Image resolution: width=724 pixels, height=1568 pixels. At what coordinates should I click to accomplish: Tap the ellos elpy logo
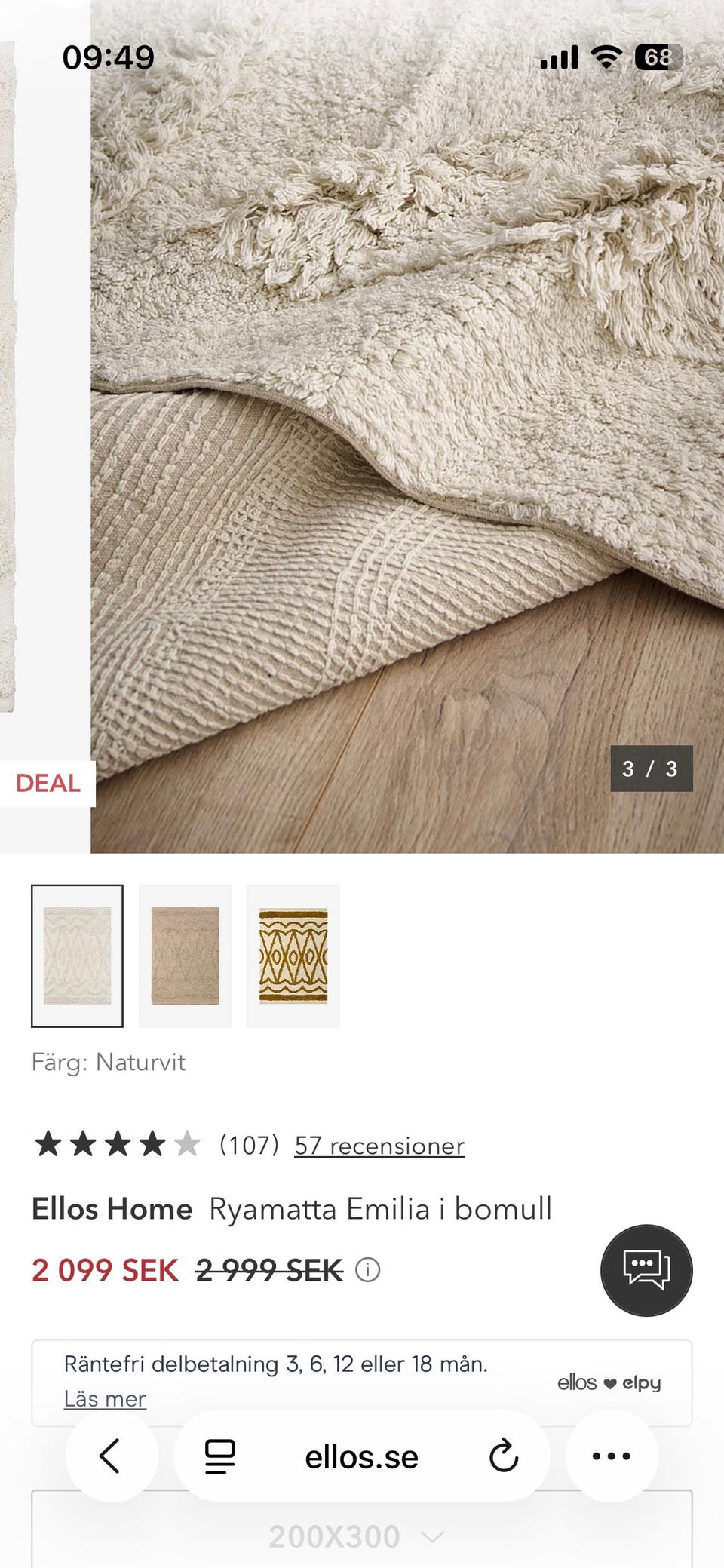point(609,1382)
